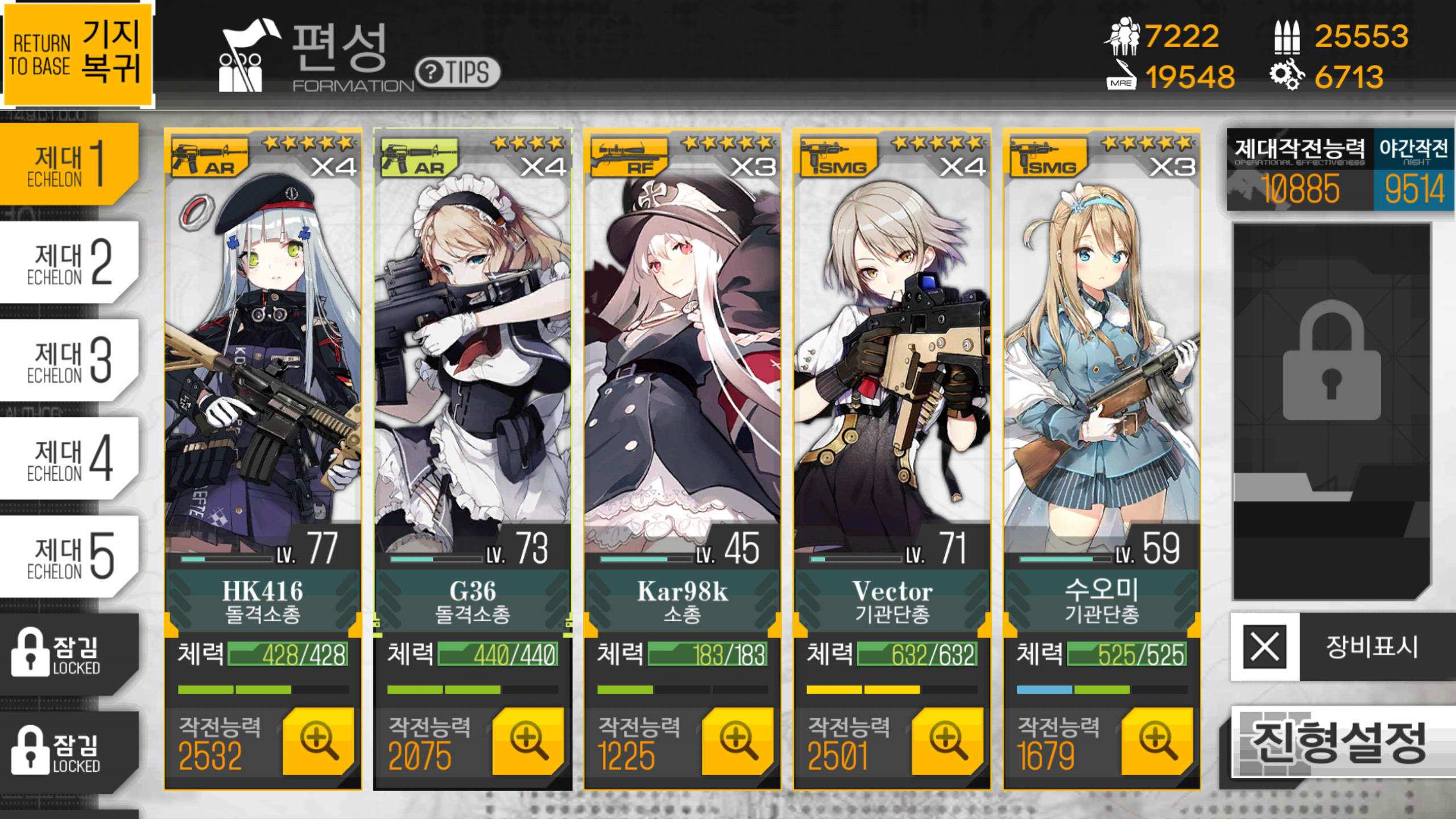Show operational effectiveness 10885 panel
The width and height of the screenshot is (1456, 819).
1300,169
